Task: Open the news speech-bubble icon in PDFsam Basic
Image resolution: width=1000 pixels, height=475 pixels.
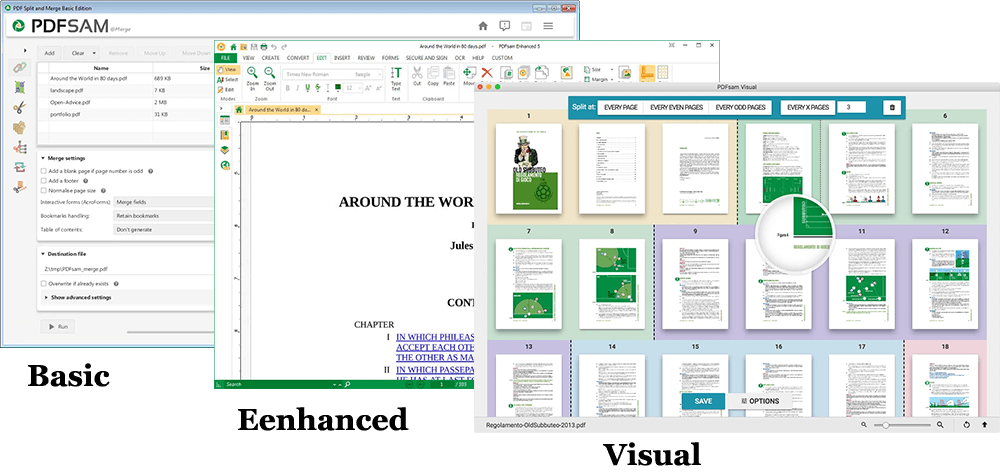Action: pos(504,26)
